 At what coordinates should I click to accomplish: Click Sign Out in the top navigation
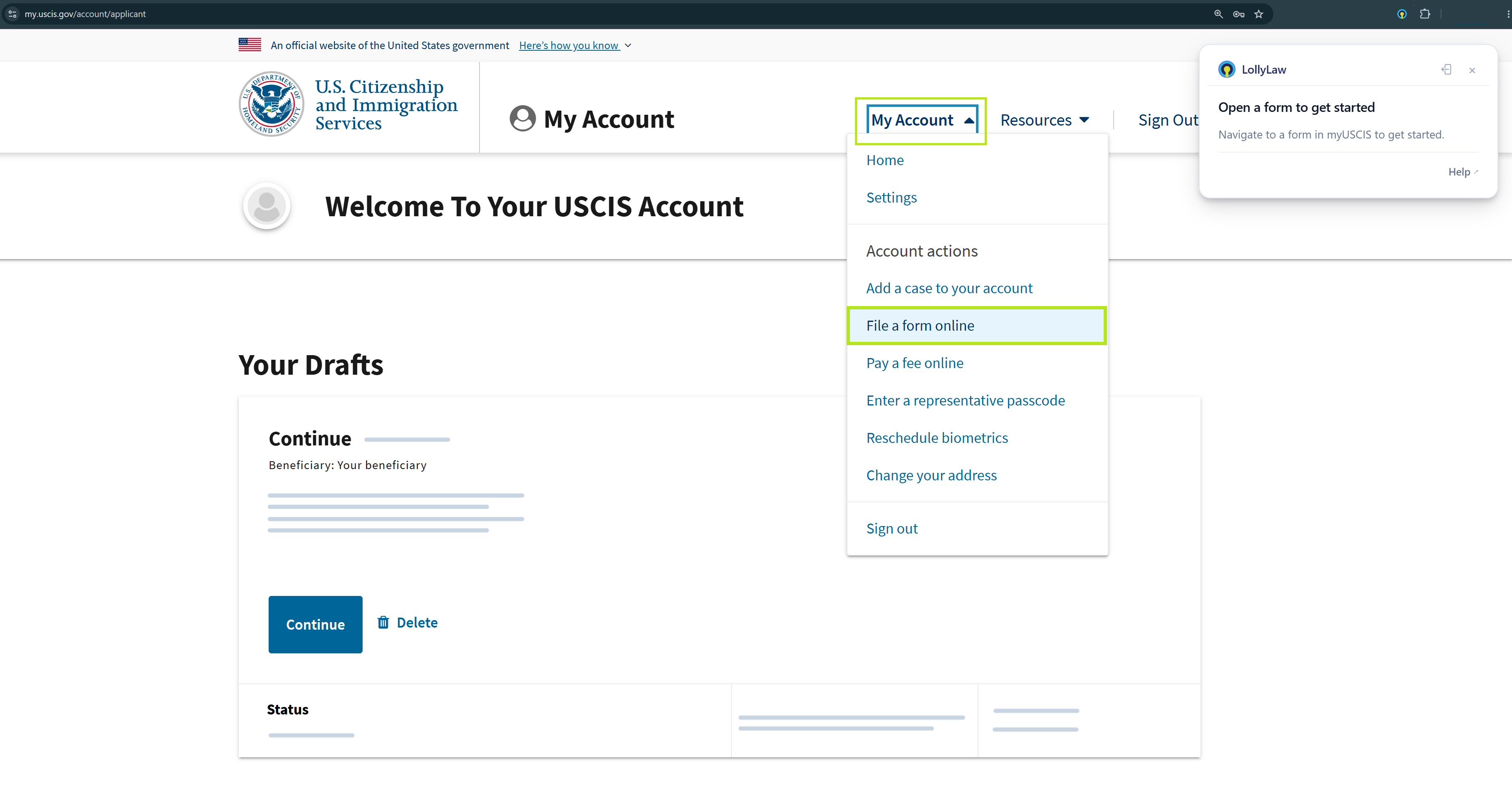coord(1168,120)
